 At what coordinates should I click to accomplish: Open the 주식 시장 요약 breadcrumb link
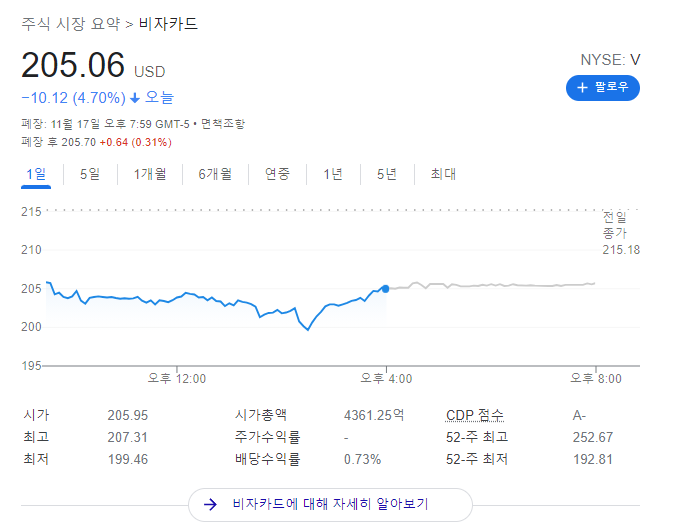point(71,23)
